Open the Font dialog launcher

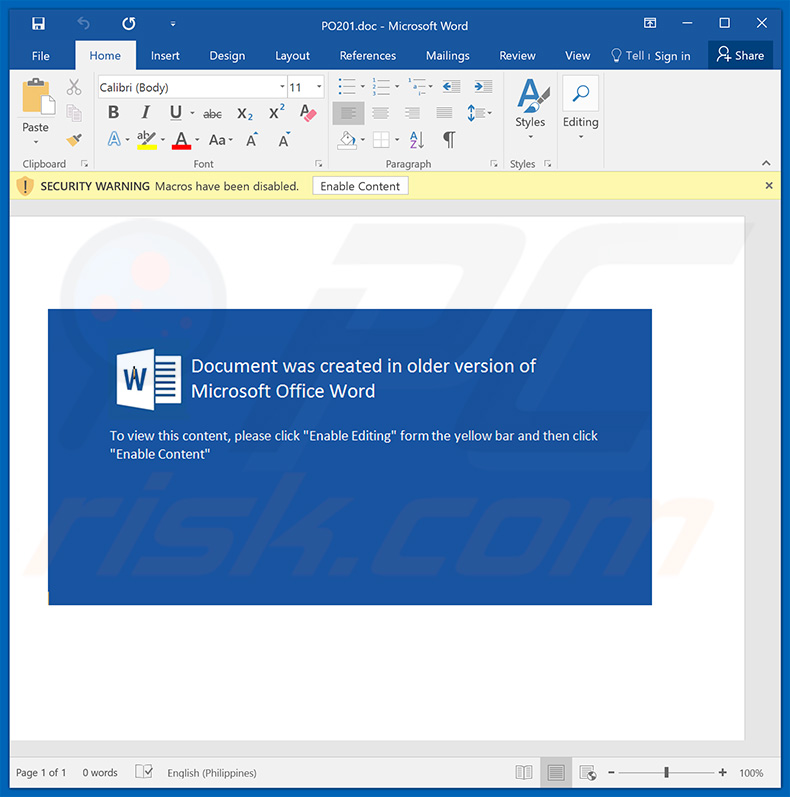coord(319,164)
